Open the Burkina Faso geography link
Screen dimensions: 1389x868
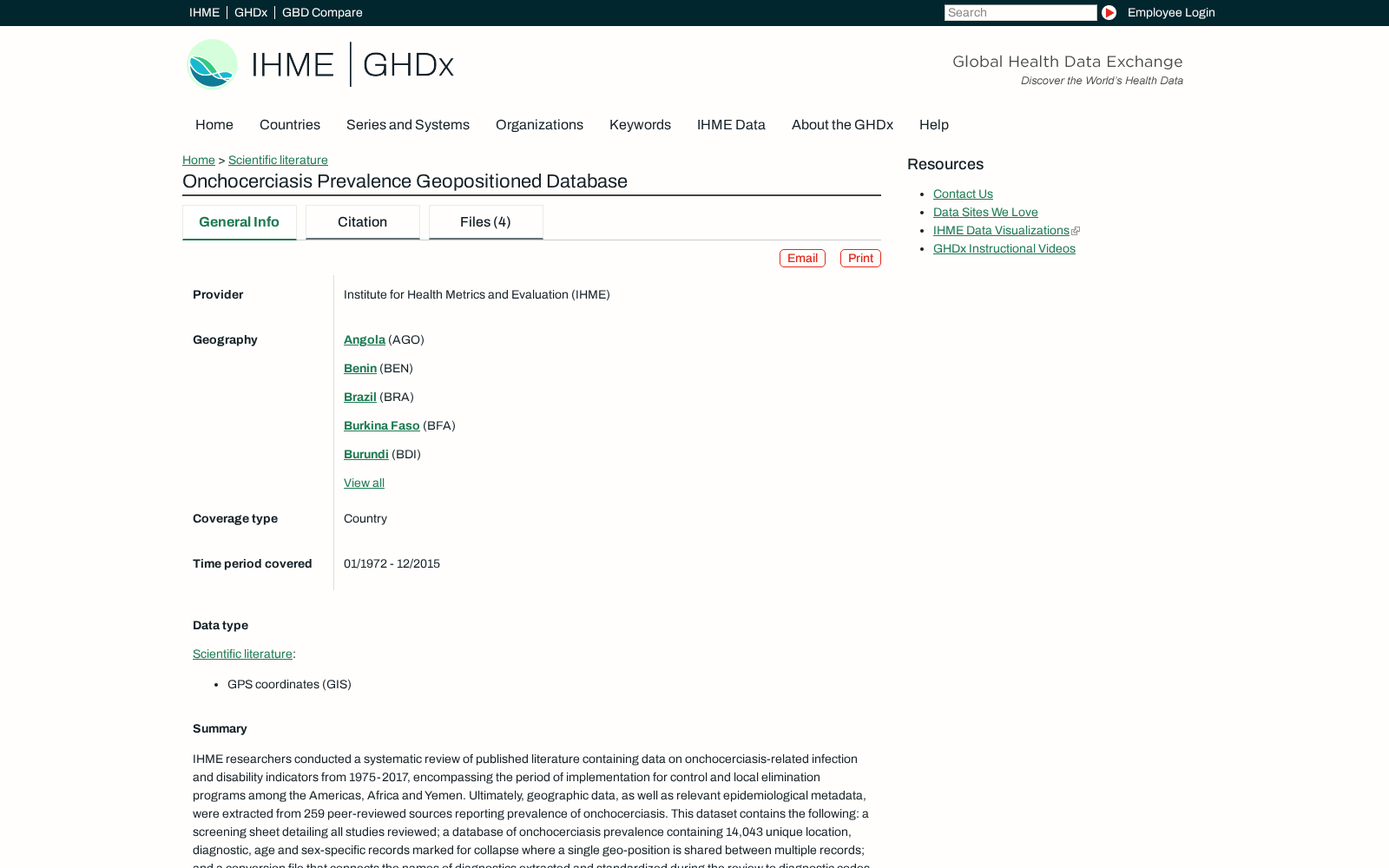[382, 425]
